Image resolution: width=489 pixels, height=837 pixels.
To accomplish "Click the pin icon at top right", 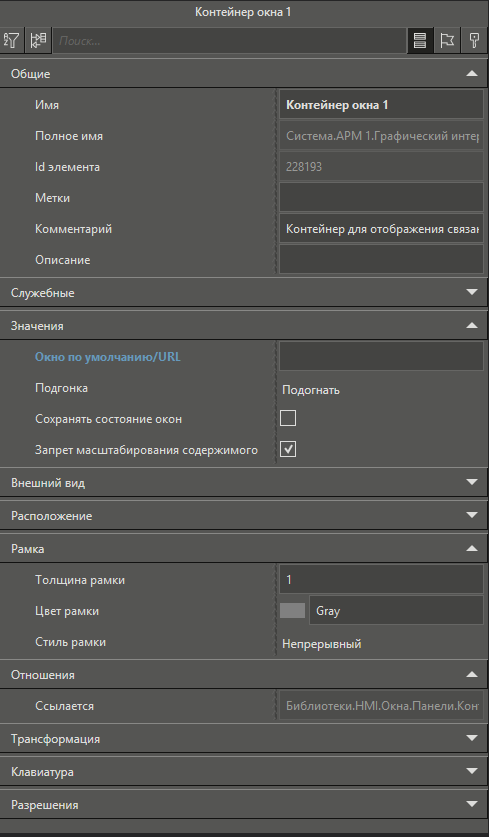I will pos(474,41).
